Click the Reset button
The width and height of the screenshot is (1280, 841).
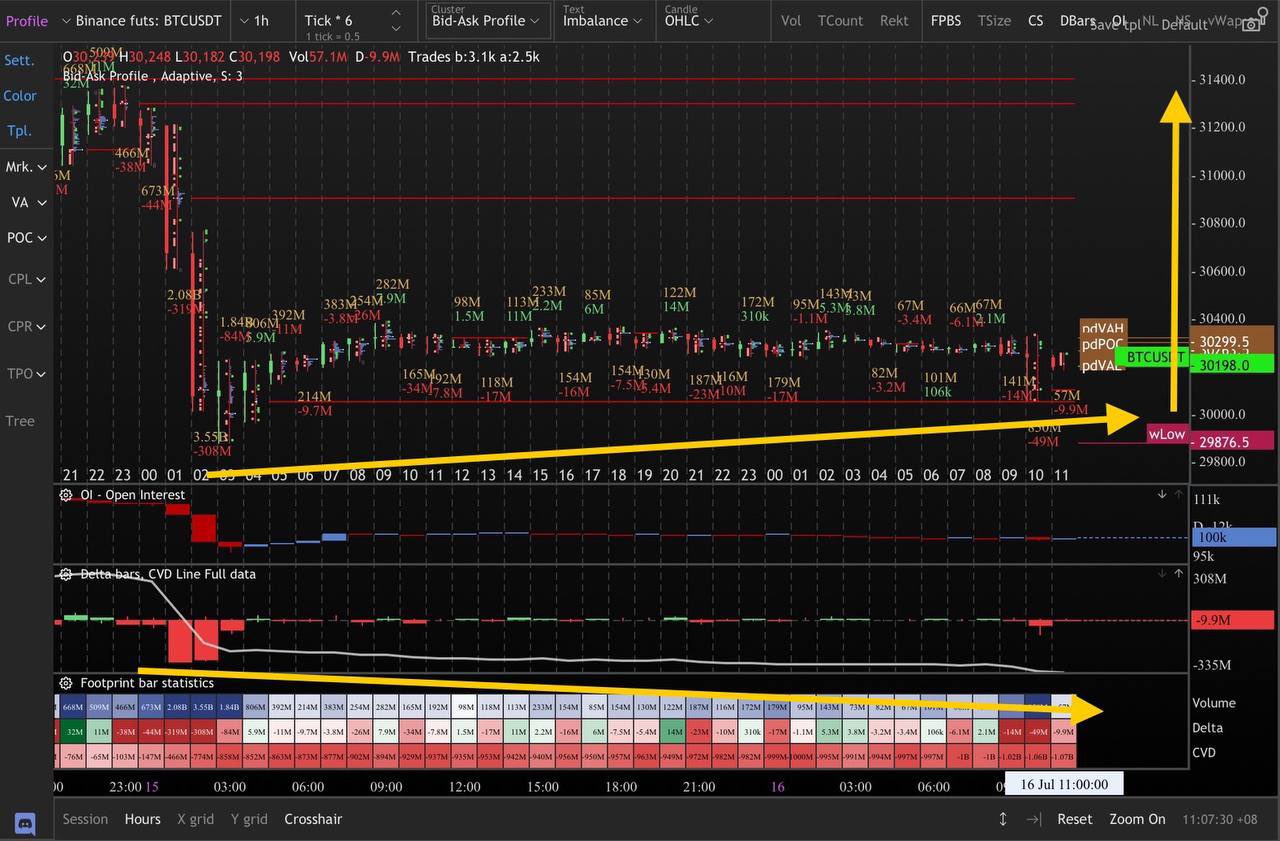[x=1074, y=819]
